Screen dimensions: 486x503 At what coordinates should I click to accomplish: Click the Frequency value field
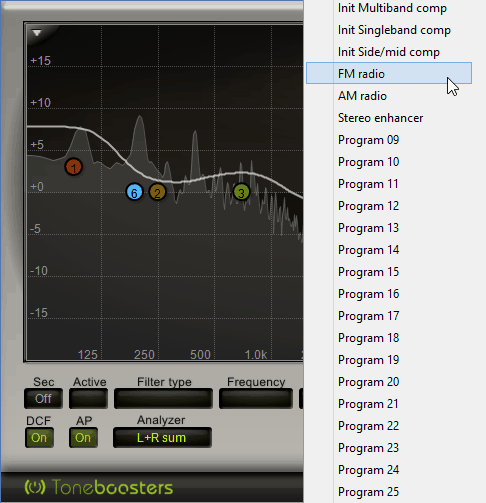click(x=256, y=398)
